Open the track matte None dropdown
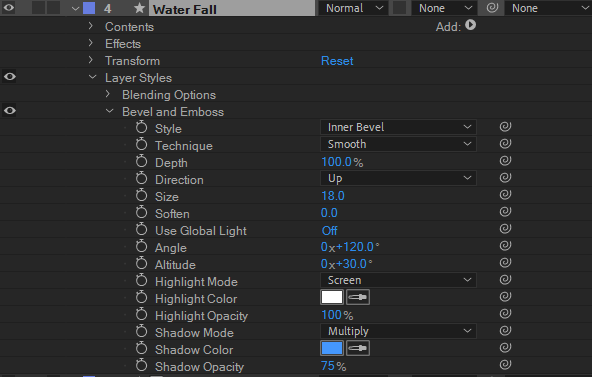 (443, 8)
